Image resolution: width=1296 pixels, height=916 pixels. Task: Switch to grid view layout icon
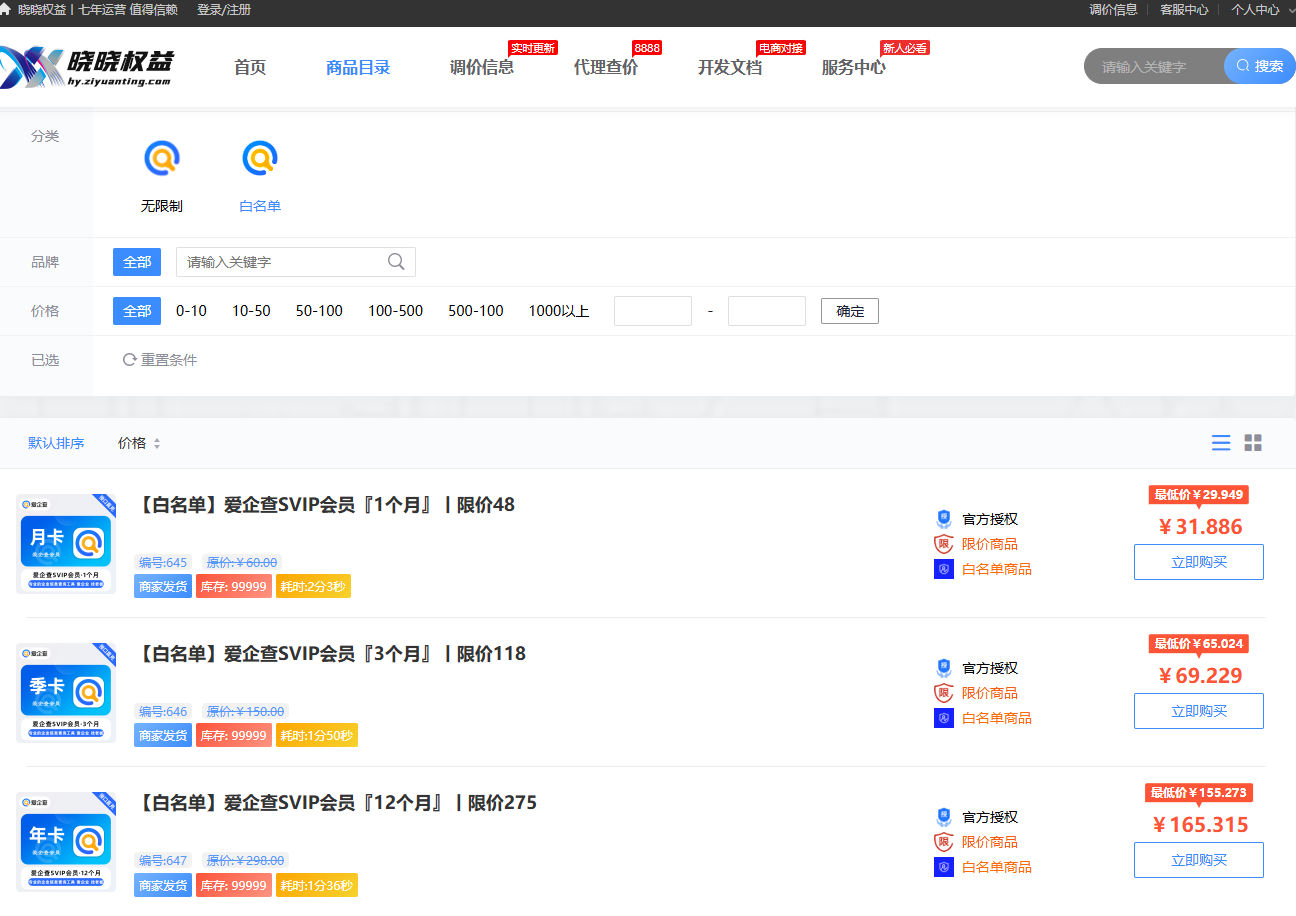click(x=1253, y=443)
